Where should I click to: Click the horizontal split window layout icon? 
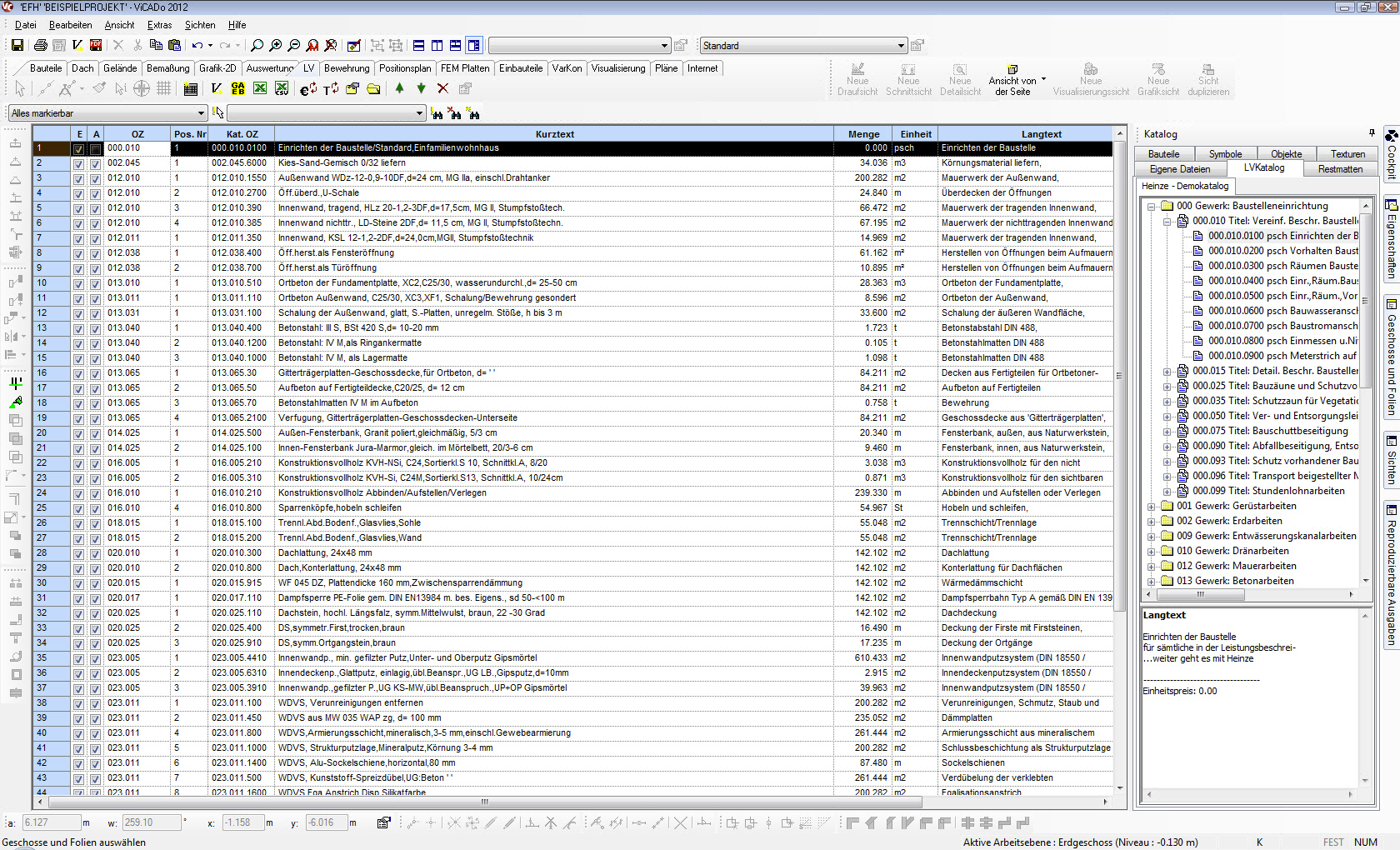pyautogui.click(x=419, y=45)
